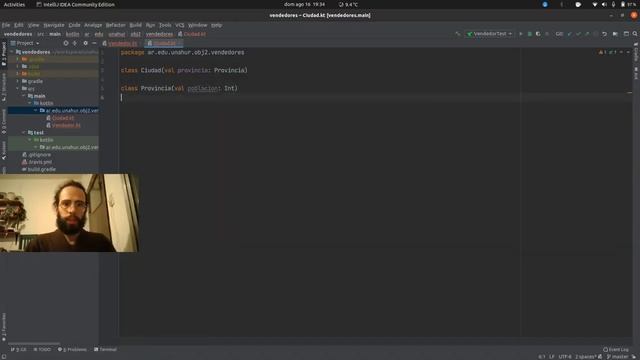Click the project structure window icon
Viewport: 640px width, 360px height.
click(x=626, y=34)
